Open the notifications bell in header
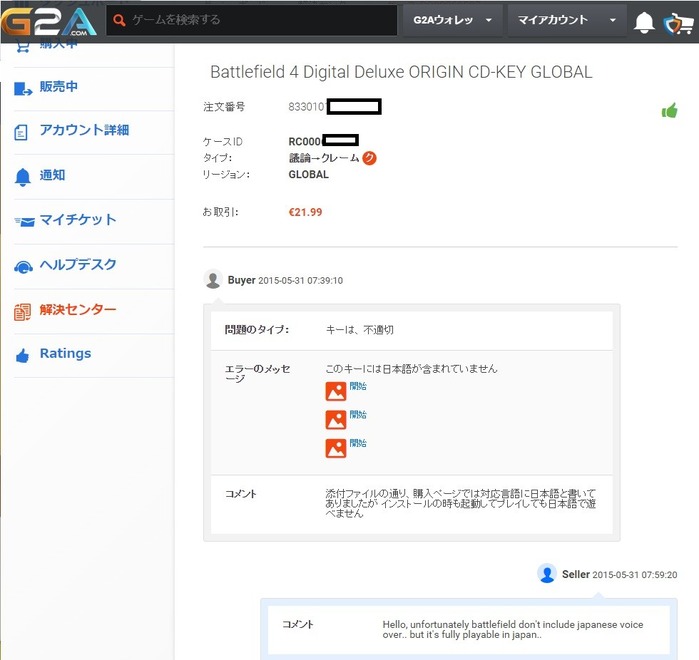Screen dimensions: 699x660 (644, 22)
